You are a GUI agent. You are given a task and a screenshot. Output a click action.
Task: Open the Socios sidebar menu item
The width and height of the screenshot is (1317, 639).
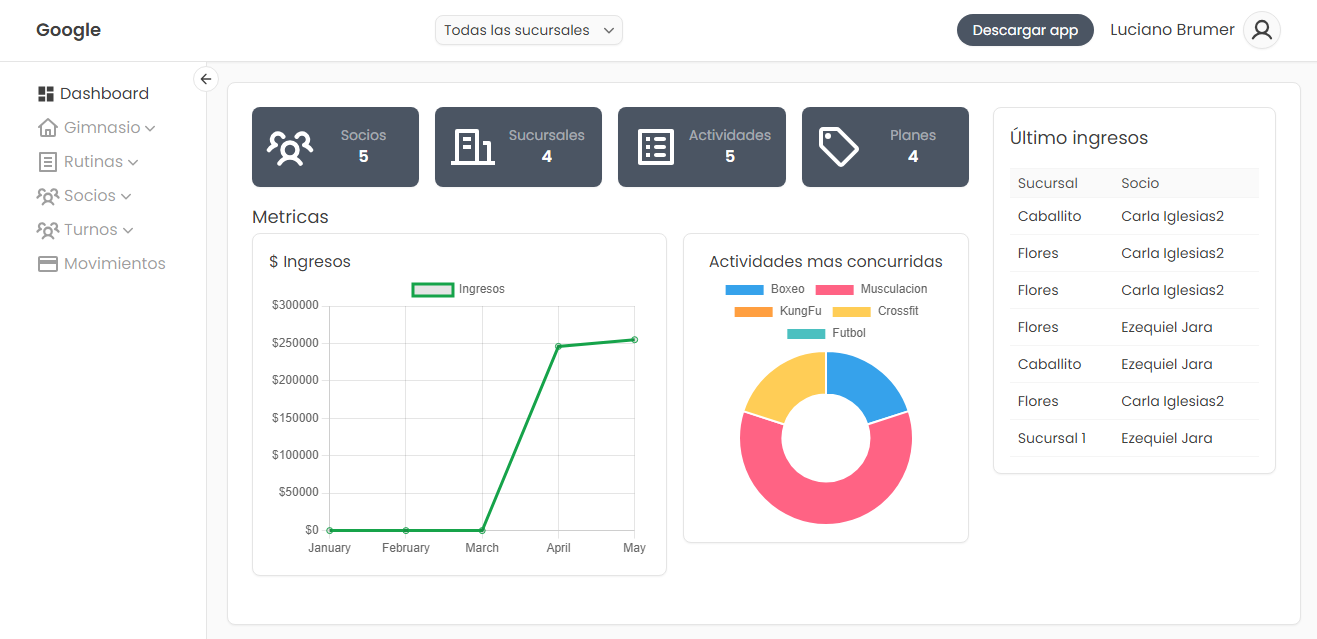[x=84, y=196]
